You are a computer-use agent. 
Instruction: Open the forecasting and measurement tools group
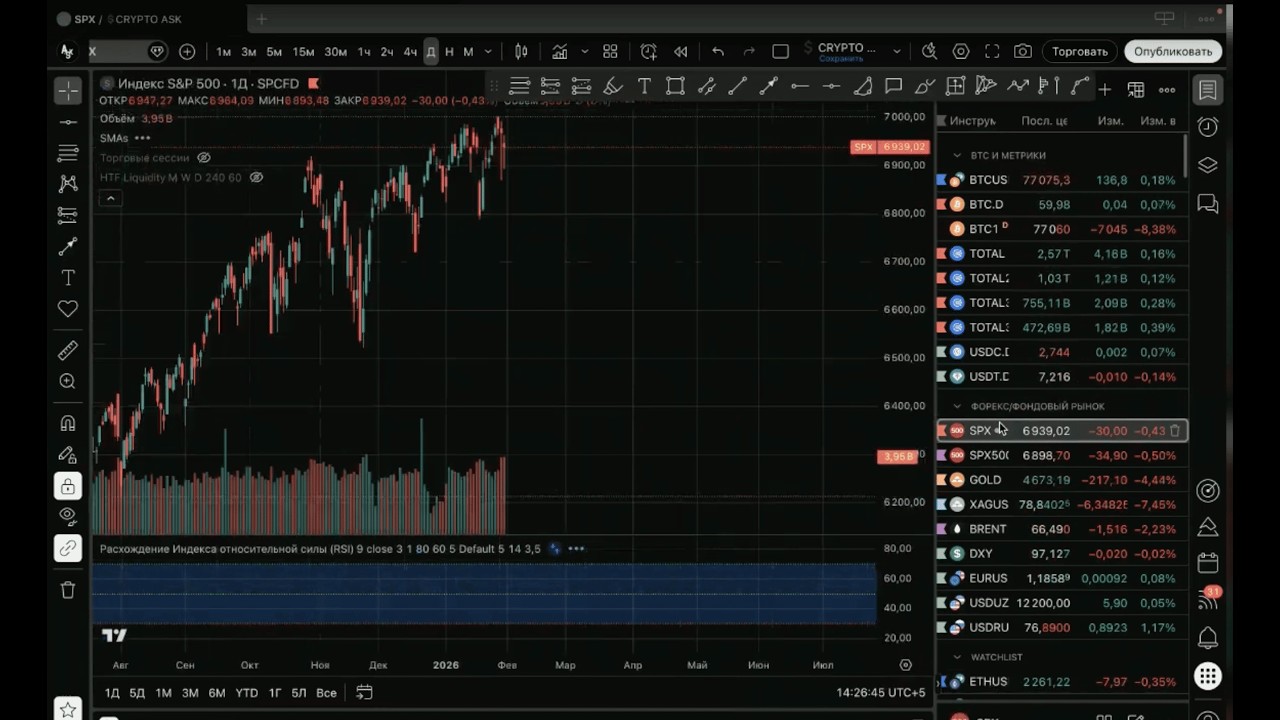(x=68, y=215)
